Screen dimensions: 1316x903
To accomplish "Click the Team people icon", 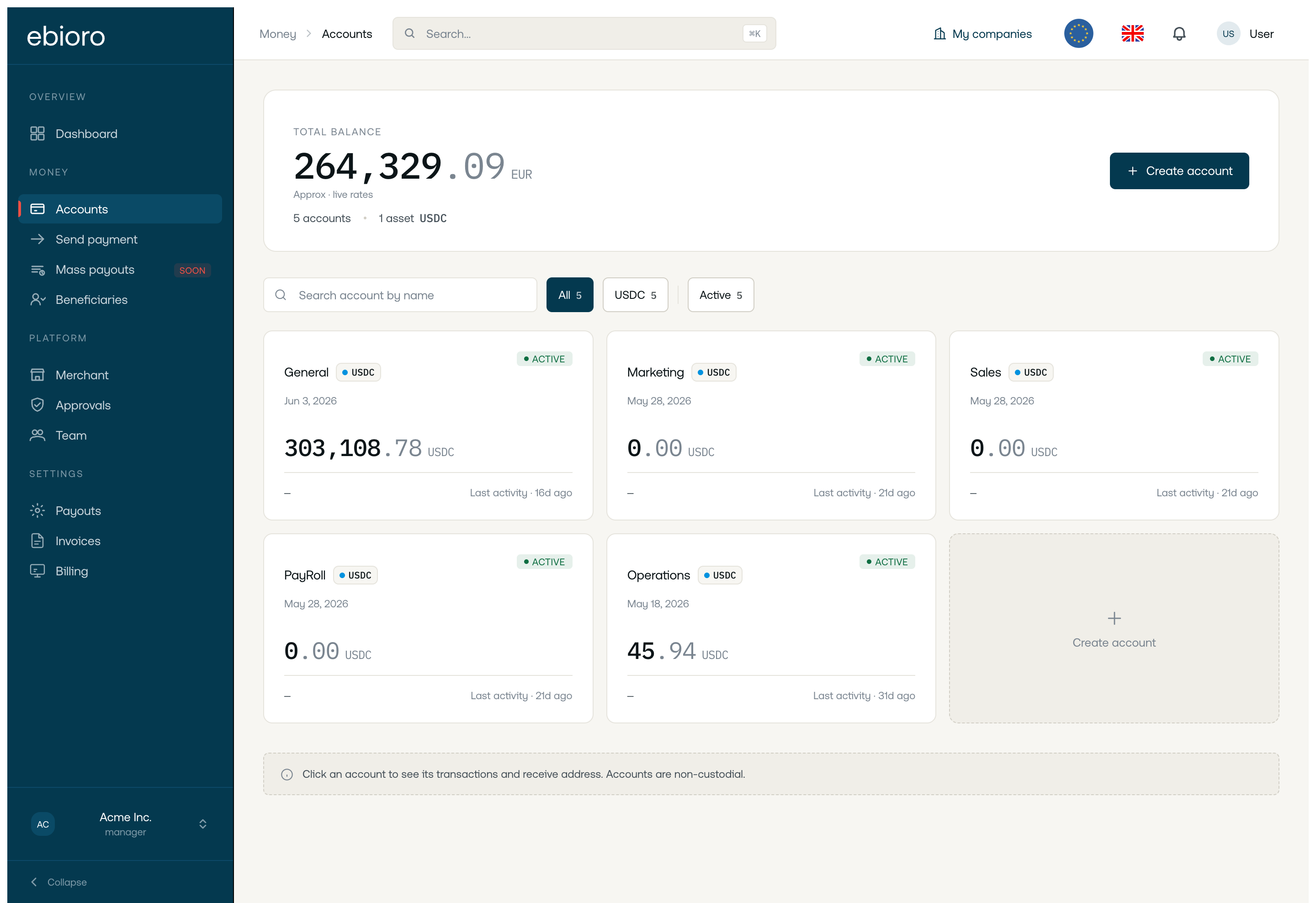I will pyautogui.click(x=37, y=435).
